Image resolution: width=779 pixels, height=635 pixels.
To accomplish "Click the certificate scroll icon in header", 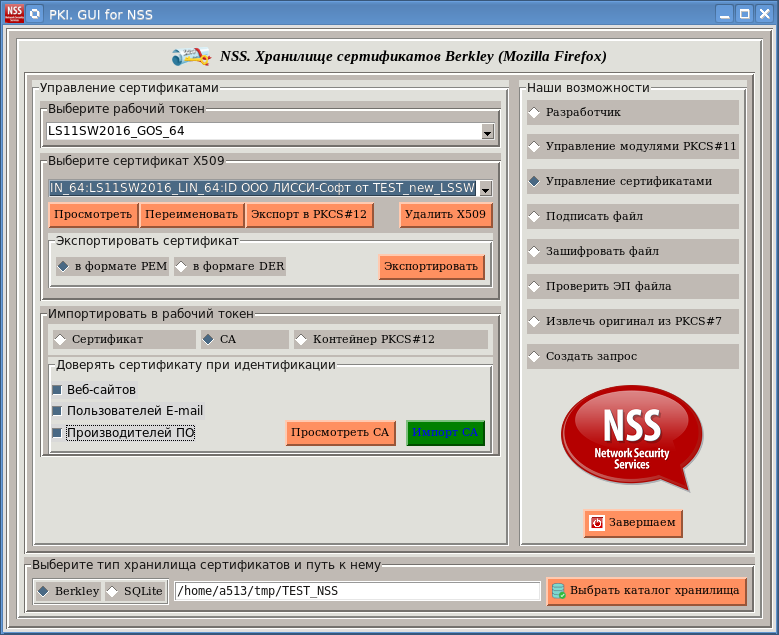I will (190, 56).
